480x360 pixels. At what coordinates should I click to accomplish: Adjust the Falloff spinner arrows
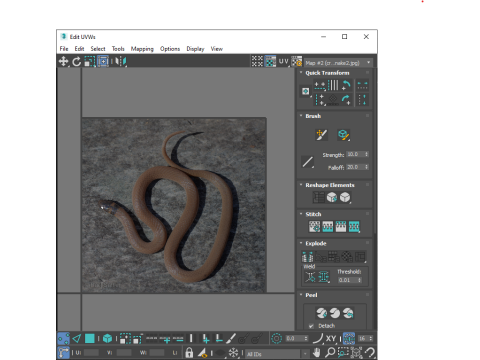point(366,167)
